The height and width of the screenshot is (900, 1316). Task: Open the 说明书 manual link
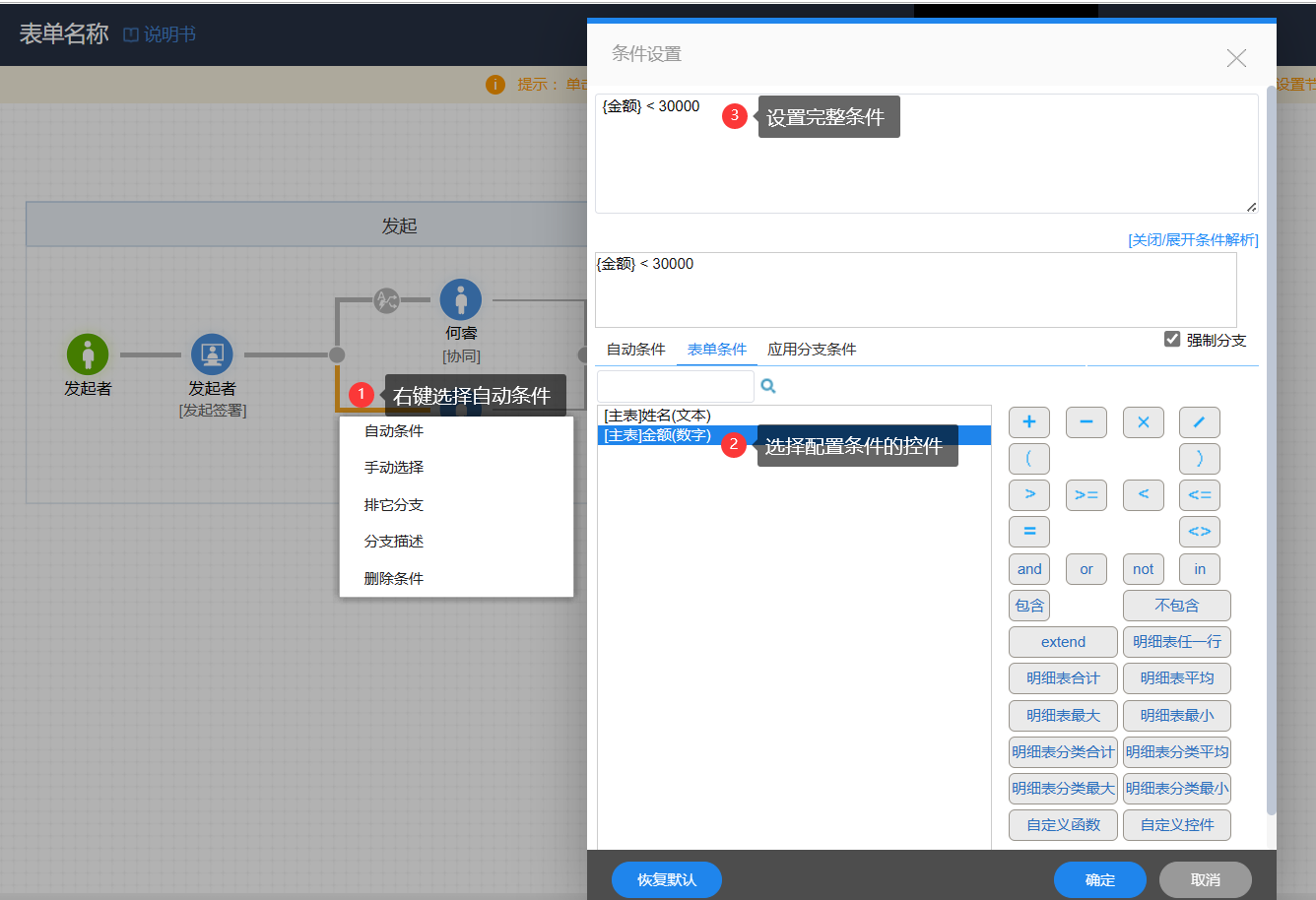(160, 34)
